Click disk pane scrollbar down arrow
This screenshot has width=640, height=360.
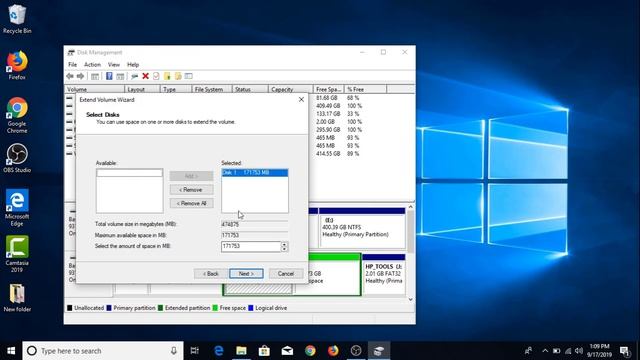[x=411, y=299]
